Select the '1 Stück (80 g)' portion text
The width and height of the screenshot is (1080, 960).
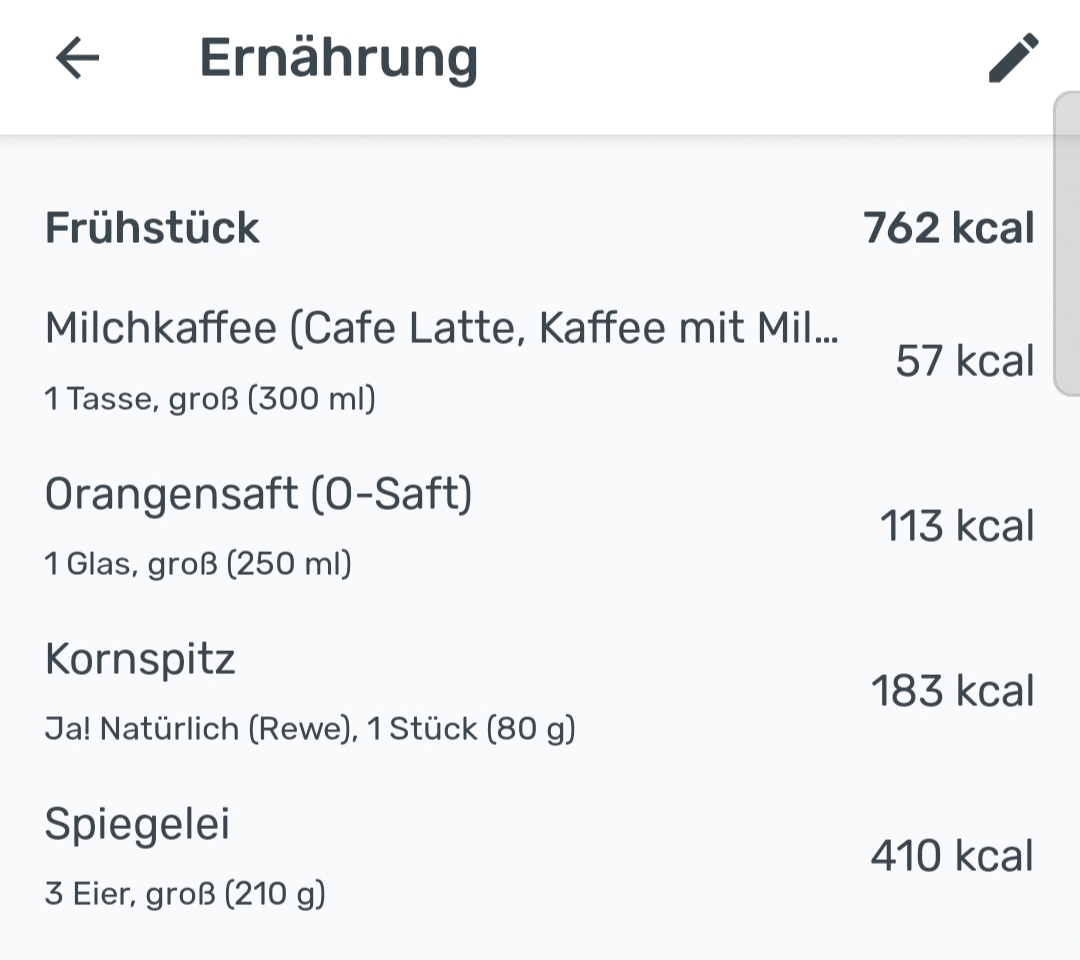(x=471, y=729)
